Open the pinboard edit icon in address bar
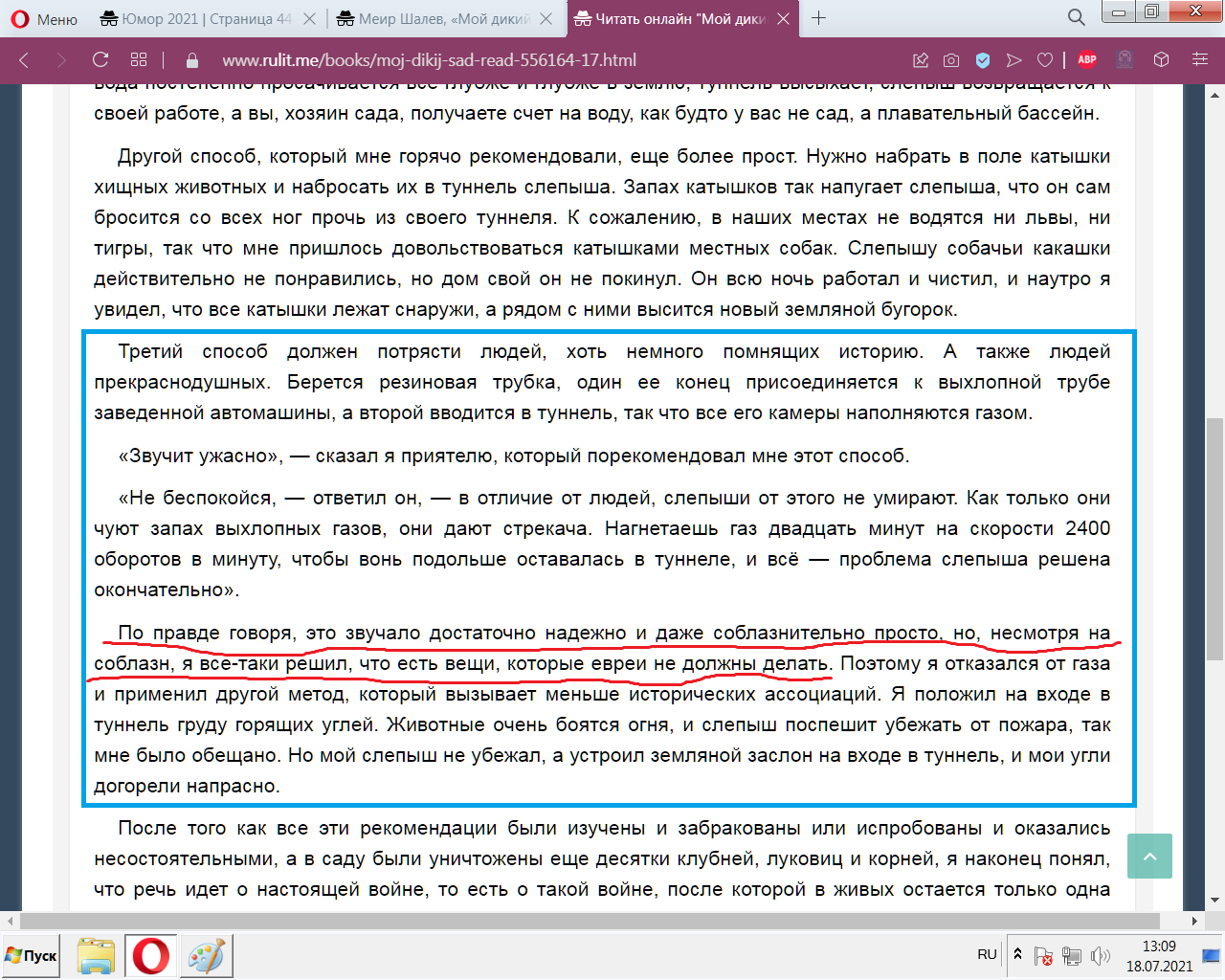 [921, 59]
